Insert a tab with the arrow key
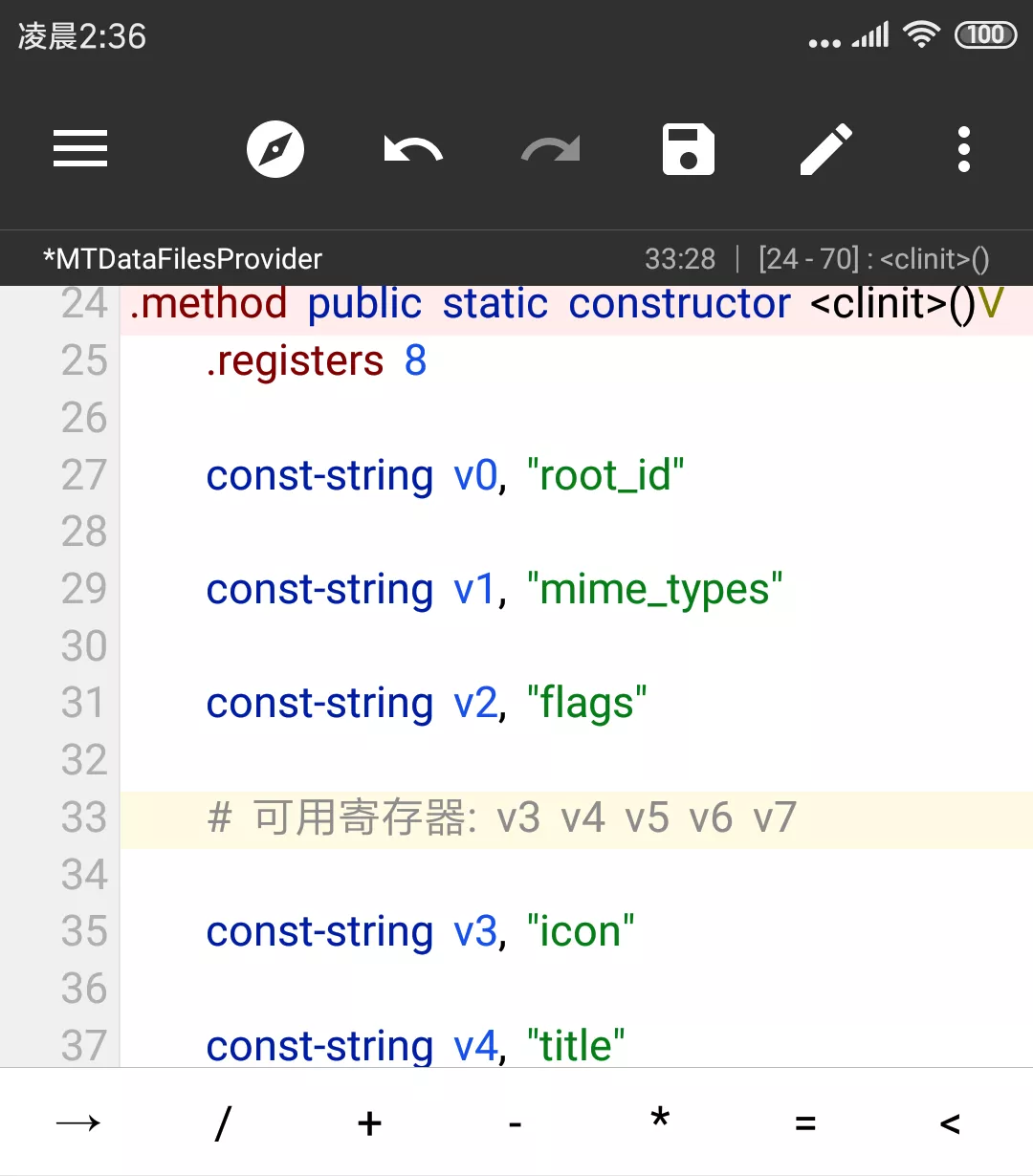 point(78,1122)
